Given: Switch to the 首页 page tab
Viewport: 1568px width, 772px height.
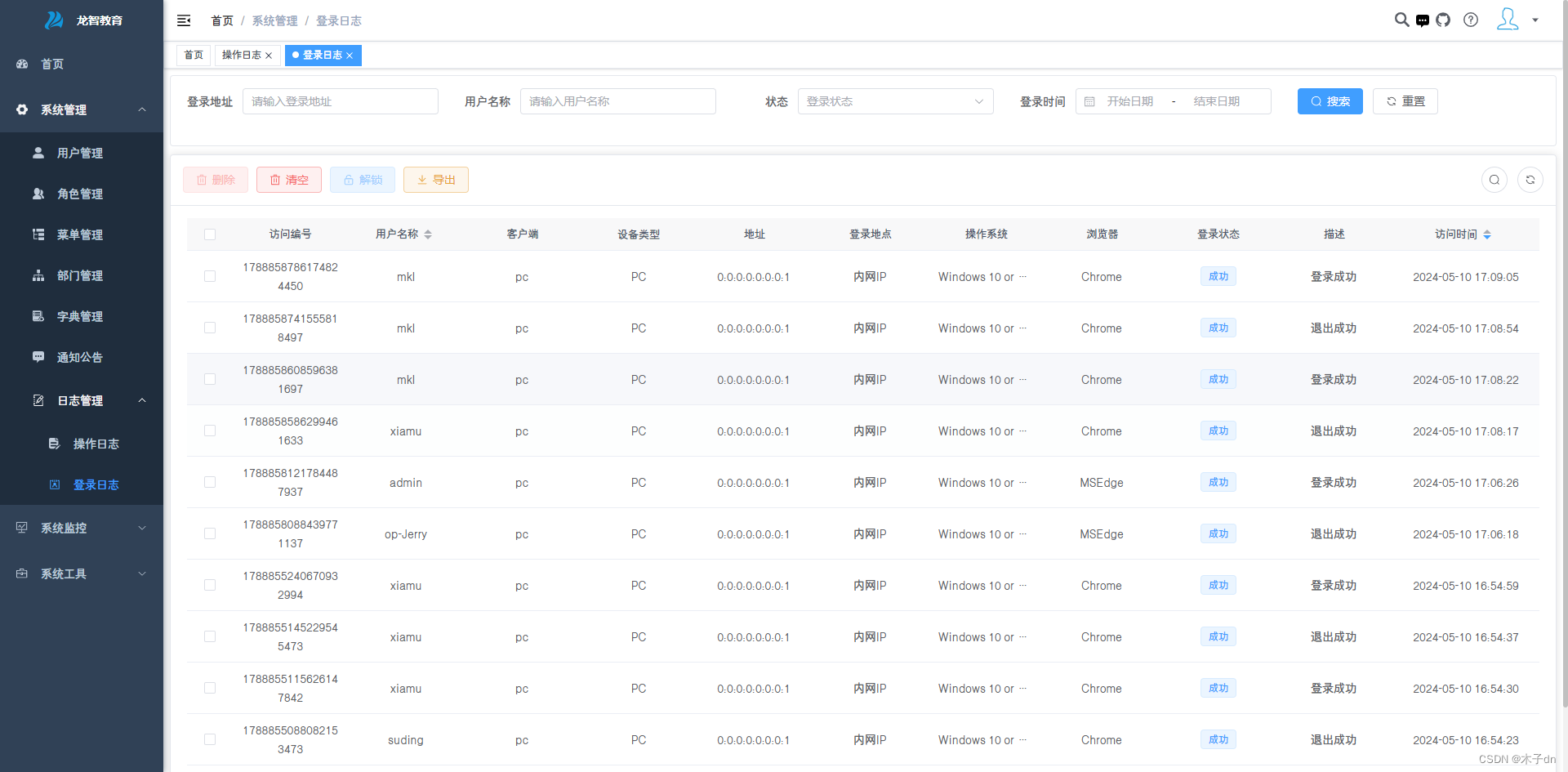Looking at the screenshot, I should tap(194, 56).
